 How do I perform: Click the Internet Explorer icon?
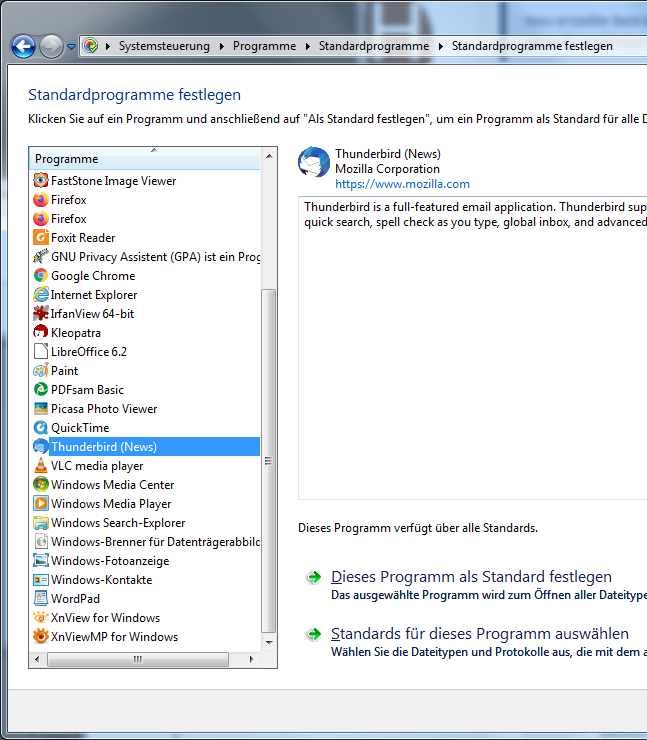[x=41, y=294]
